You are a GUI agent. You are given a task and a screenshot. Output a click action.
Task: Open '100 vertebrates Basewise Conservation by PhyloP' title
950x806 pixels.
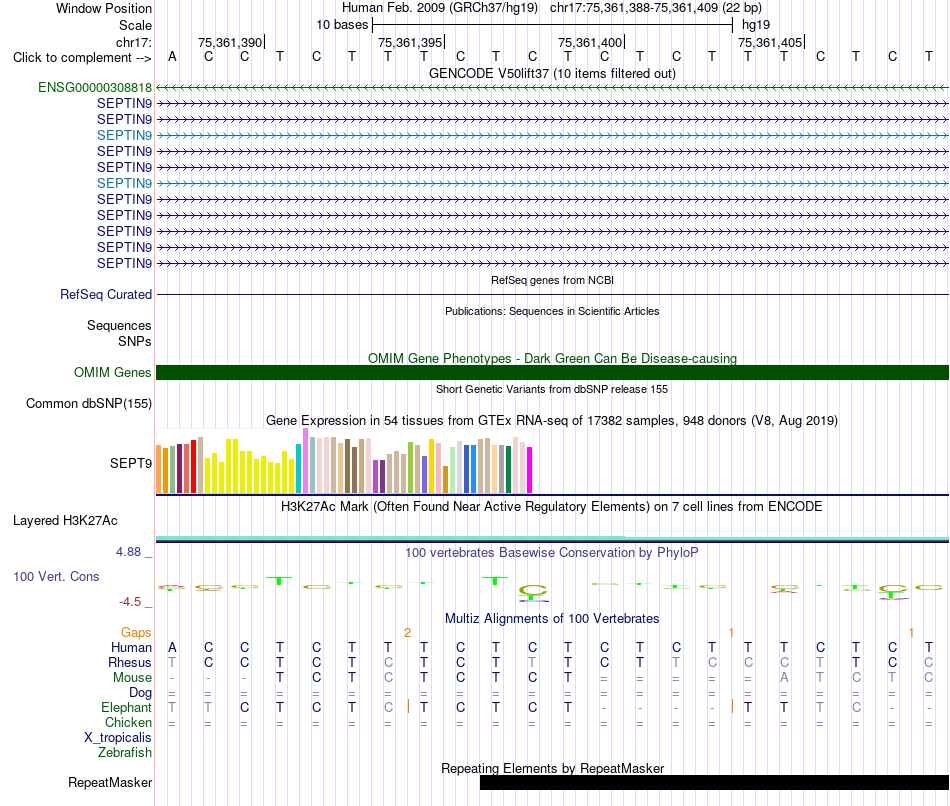[x=552, y=553]
